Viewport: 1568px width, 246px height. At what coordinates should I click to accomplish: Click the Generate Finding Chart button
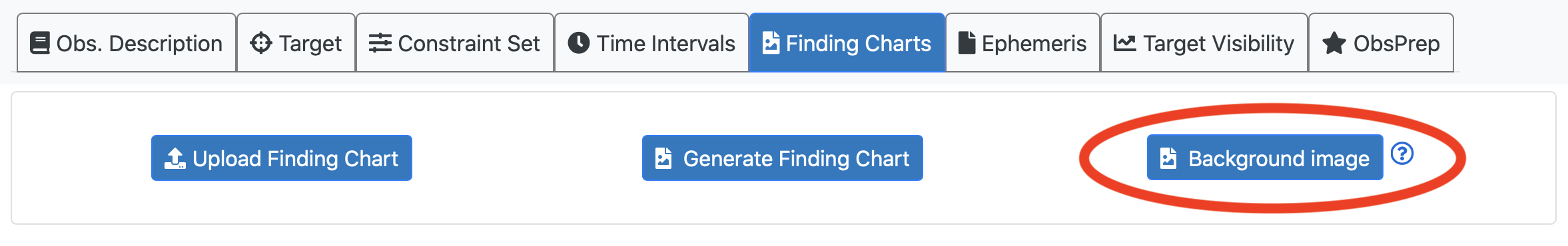point(783,158)
